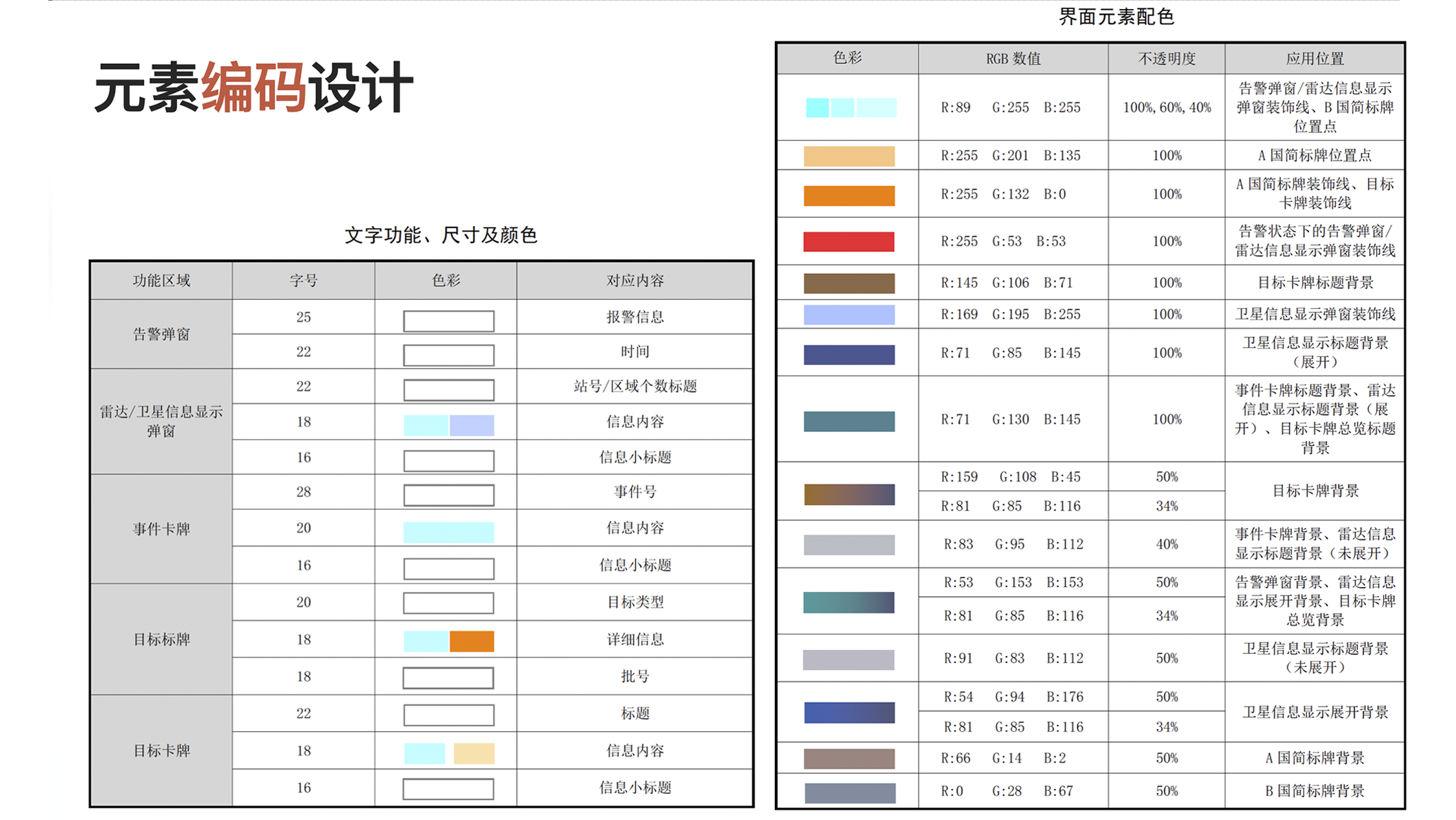Select the 事件号 content cell
This screenshot has width=1456, height=820.
634,492
